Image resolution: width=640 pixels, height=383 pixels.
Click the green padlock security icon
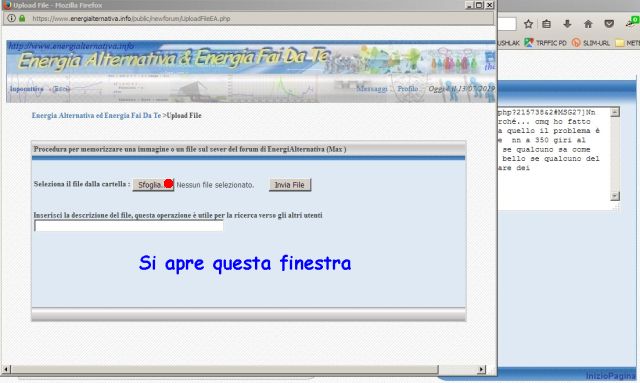point(22,18)
